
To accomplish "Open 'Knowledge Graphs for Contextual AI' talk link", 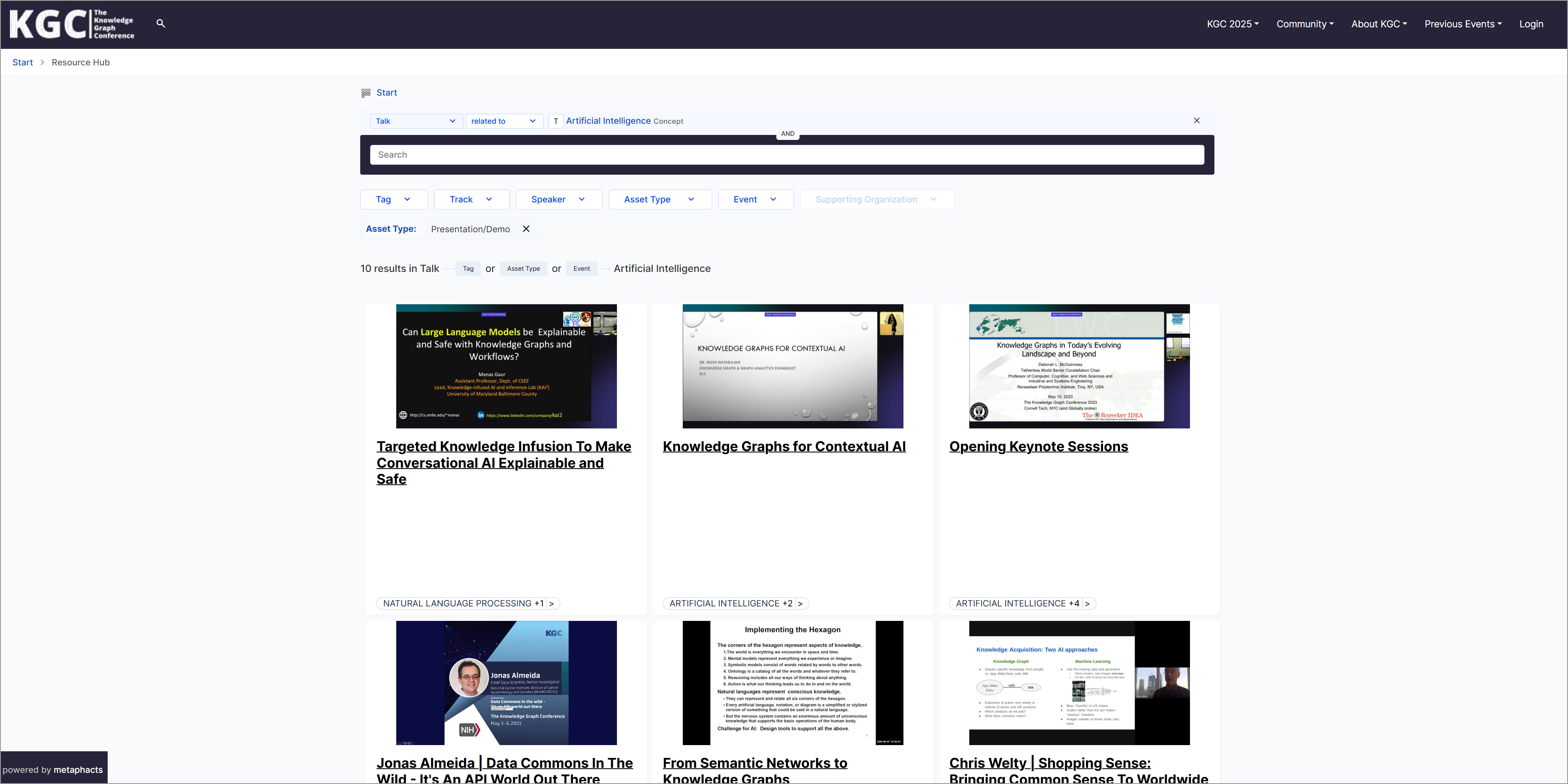I will (784, 446).
